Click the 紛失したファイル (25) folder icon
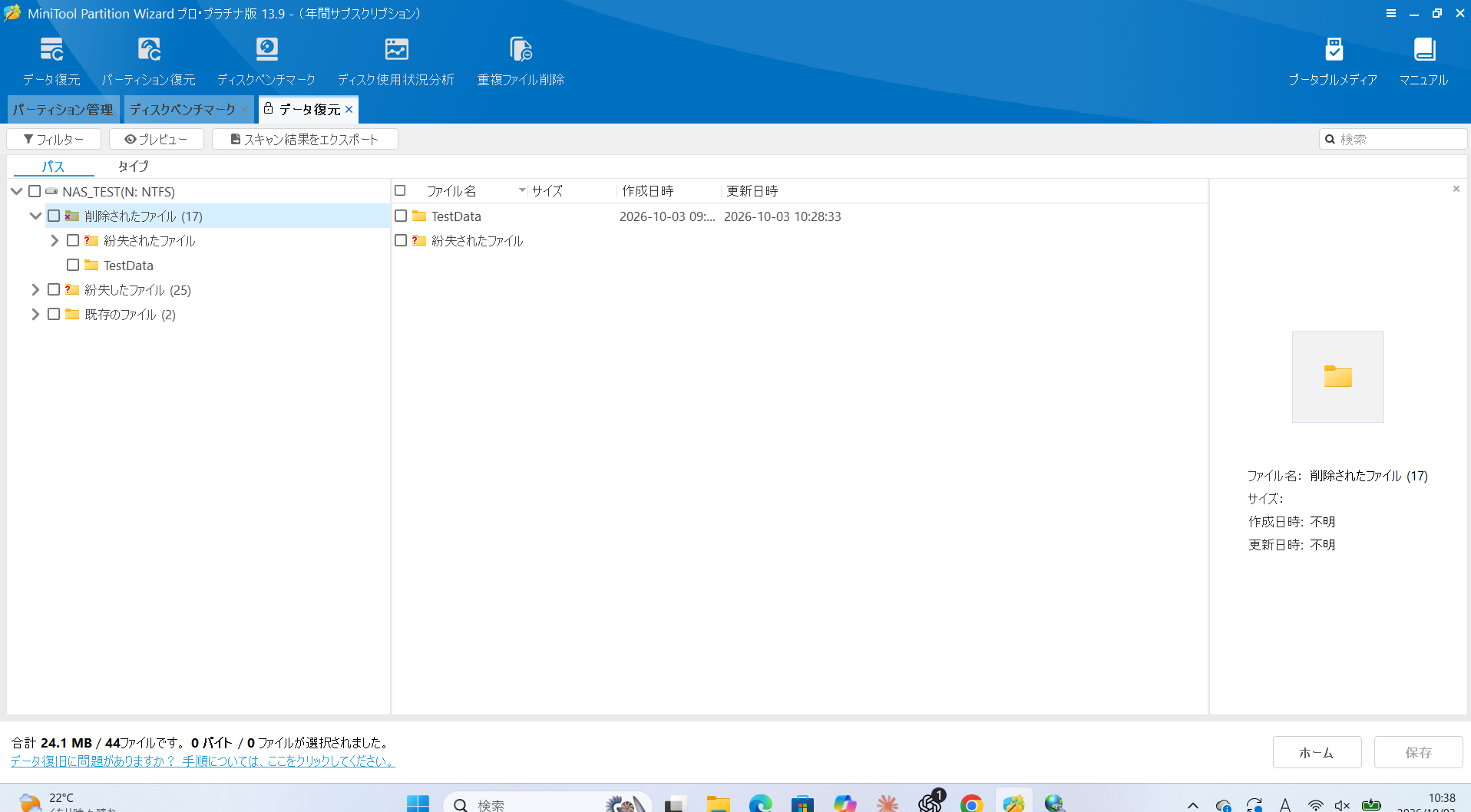 click(x=72, y=290)
